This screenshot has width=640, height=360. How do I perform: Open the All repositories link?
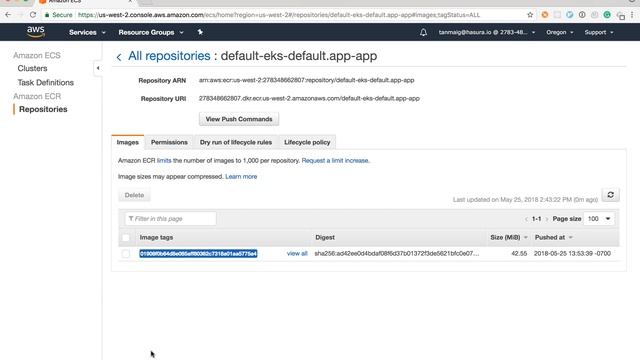169,56
